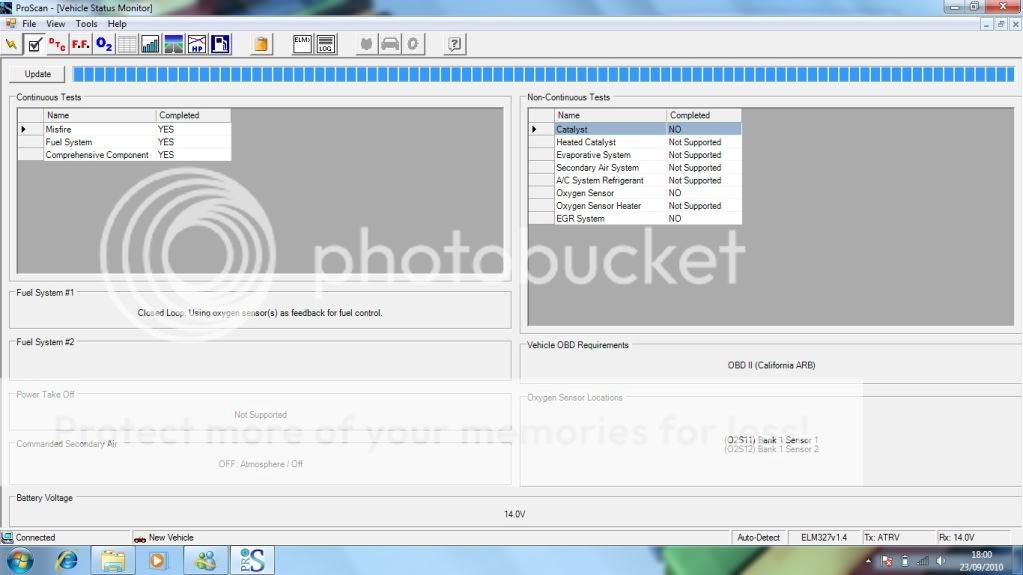The height and width of the screenshot is (575, 1023).
Task: Click the Connect lightning bolt toolbar icon
Action: click(11, 44)
